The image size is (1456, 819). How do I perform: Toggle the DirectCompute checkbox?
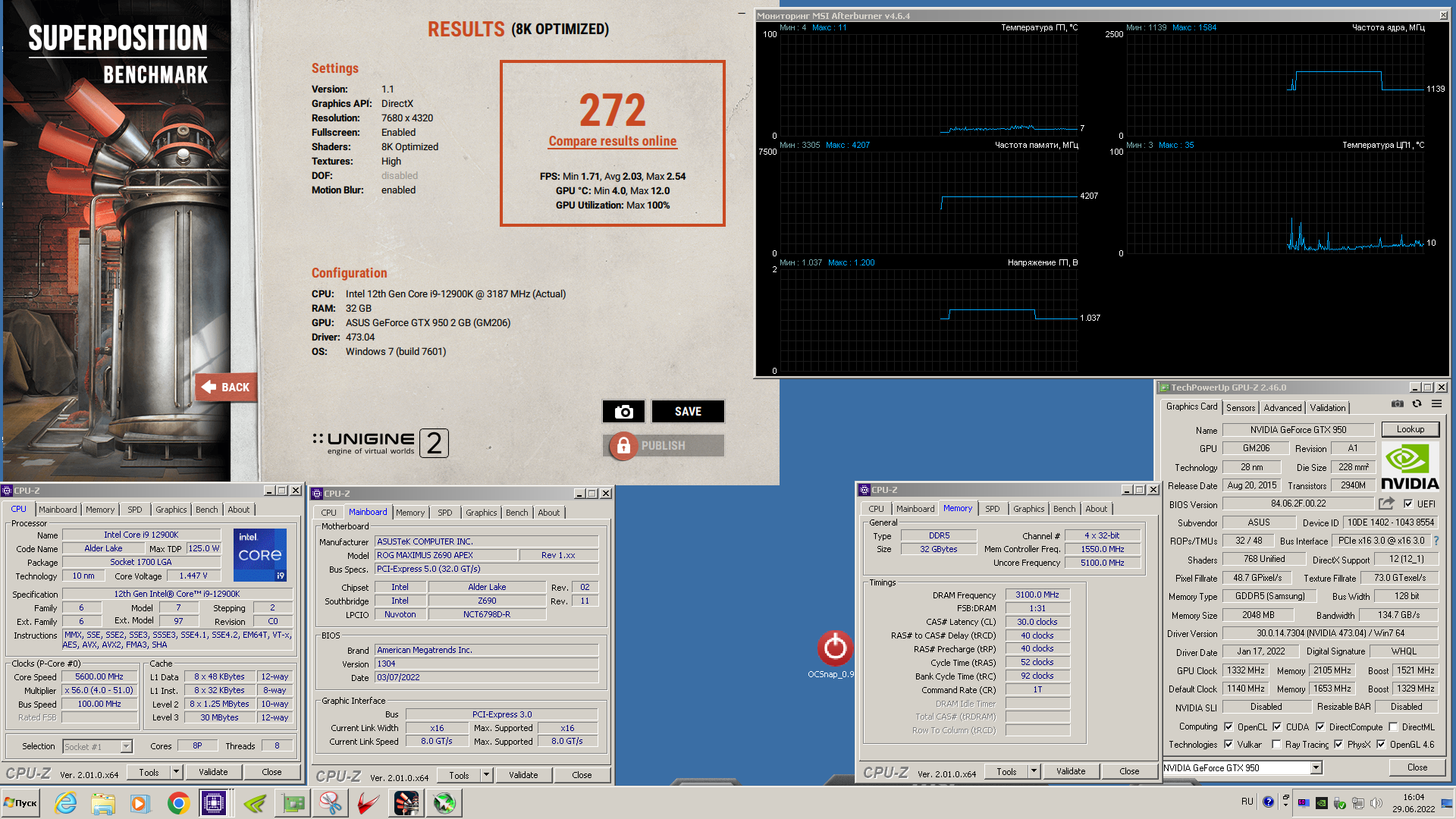point(1320,726)
